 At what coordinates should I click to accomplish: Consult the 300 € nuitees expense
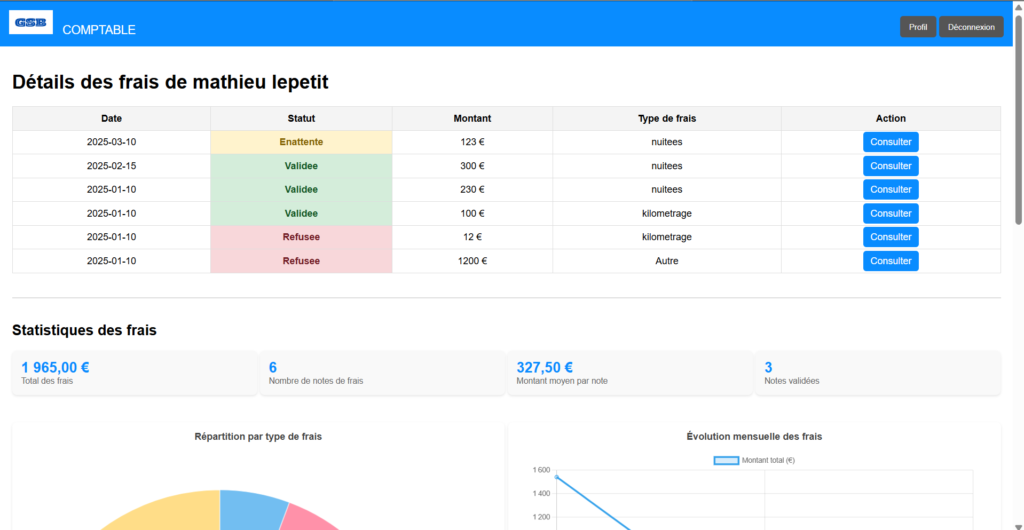pyautogui.click(x=891, y=166)
